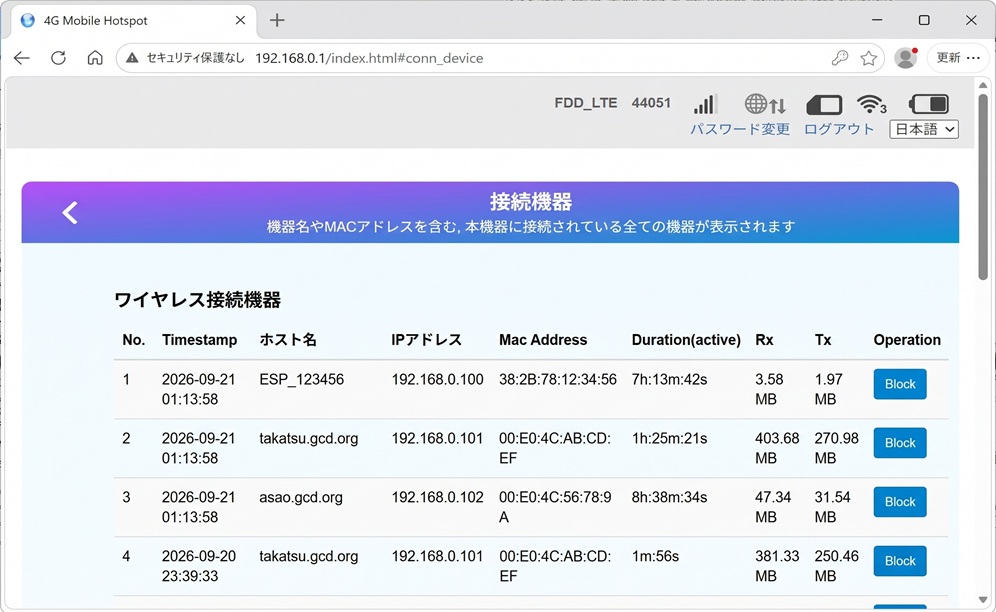996x612 pixels.
Task: Open the 日本語 language dropdown
Action: tap(924, 129)
